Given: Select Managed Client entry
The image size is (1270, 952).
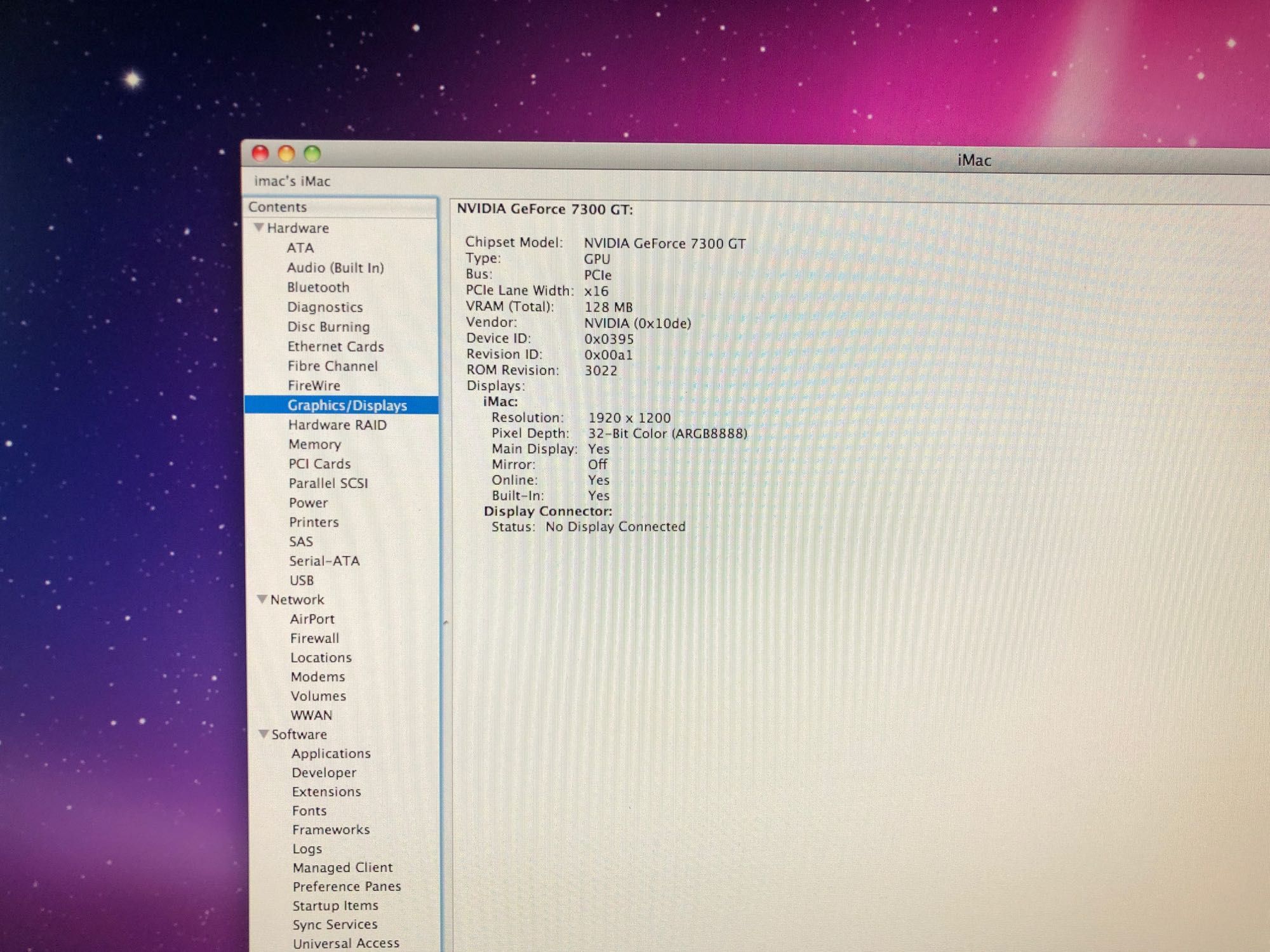Looking at the screenshot, I should click(342, 868).
